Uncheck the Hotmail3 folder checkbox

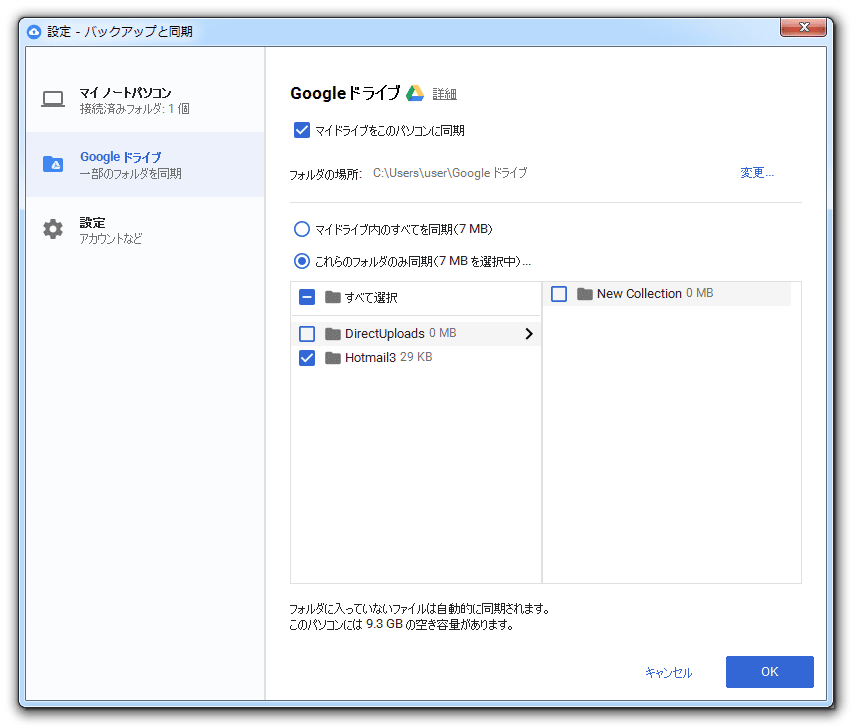point(307,358)
